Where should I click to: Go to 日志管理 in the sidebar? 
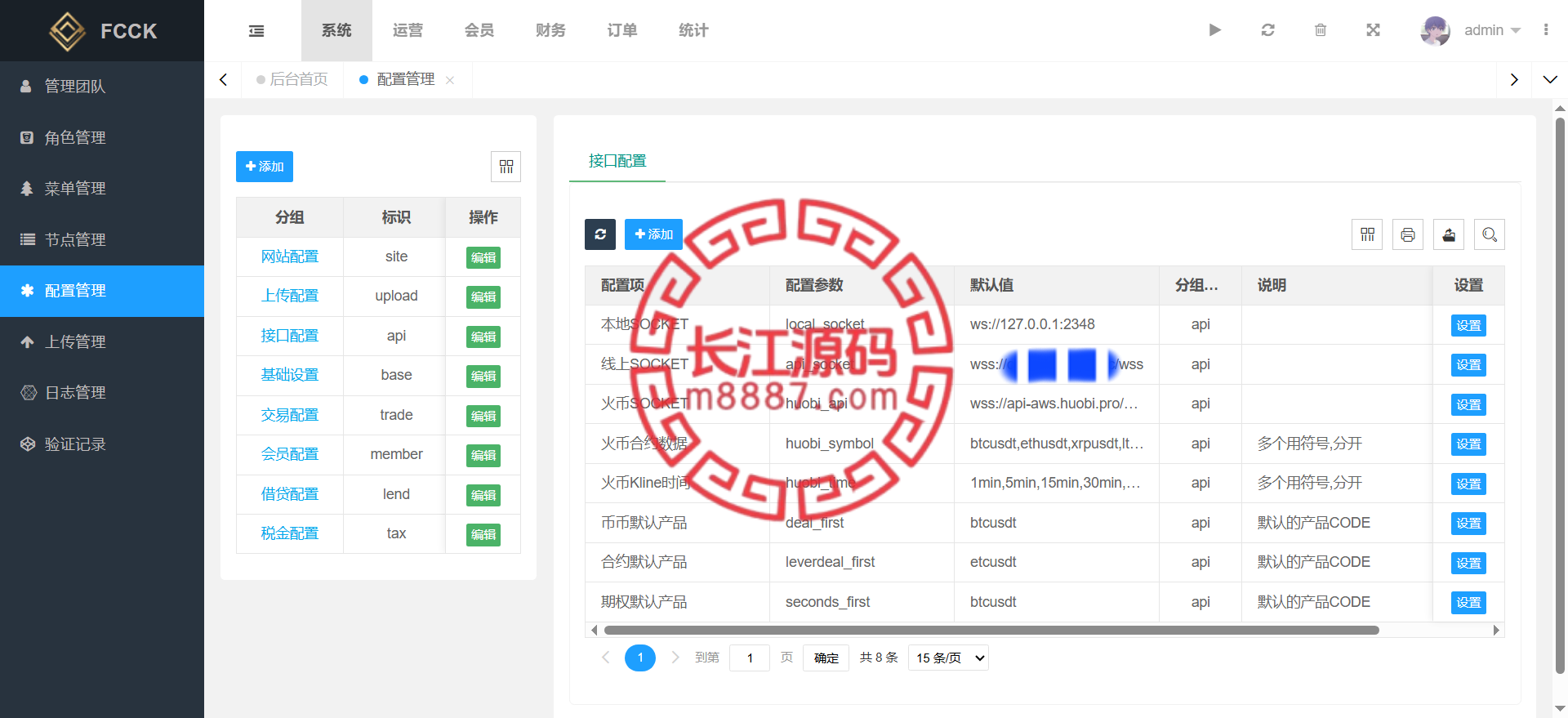102,393
